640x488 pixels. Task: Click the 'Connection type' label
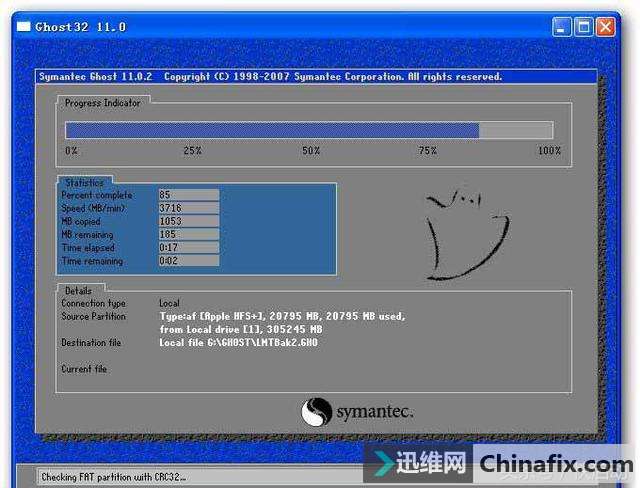93,303
